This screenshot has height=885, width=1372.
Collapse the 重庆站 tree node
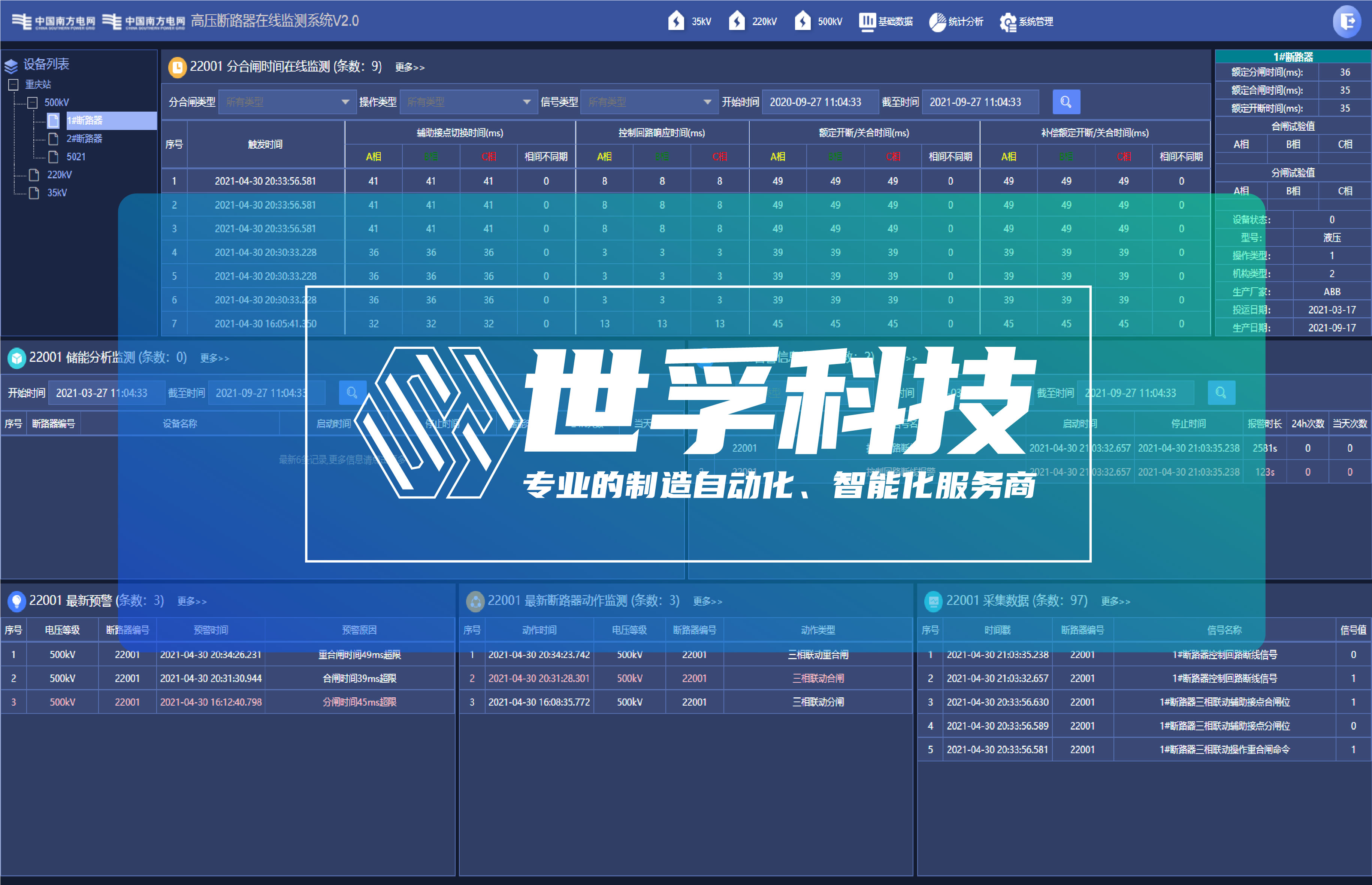(14, 85)
